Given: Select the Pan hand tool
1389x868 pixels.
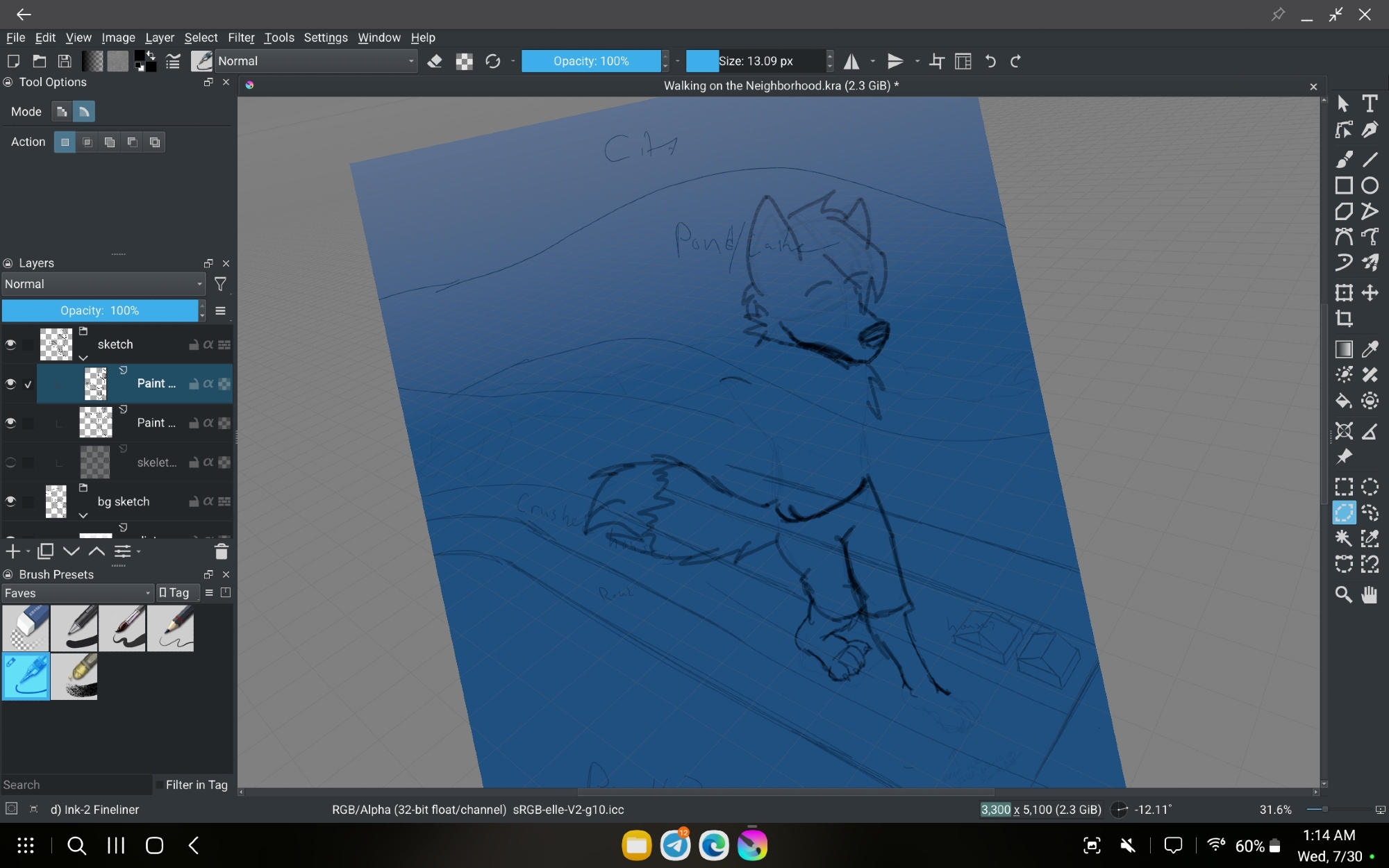Looking at the screenshot, I should tap(1370, 594).
